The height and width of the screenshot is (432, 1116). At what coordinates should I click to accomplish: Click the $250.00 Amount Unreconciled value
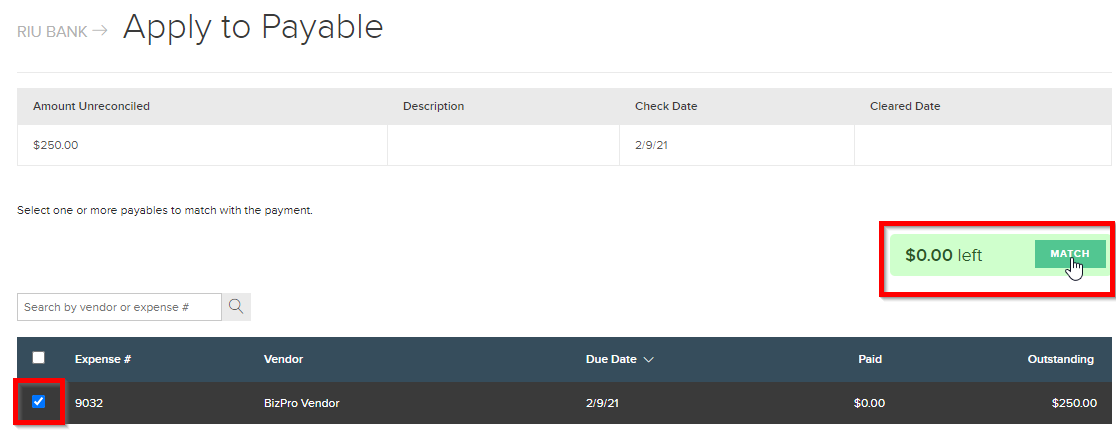(x=56, y=145)
